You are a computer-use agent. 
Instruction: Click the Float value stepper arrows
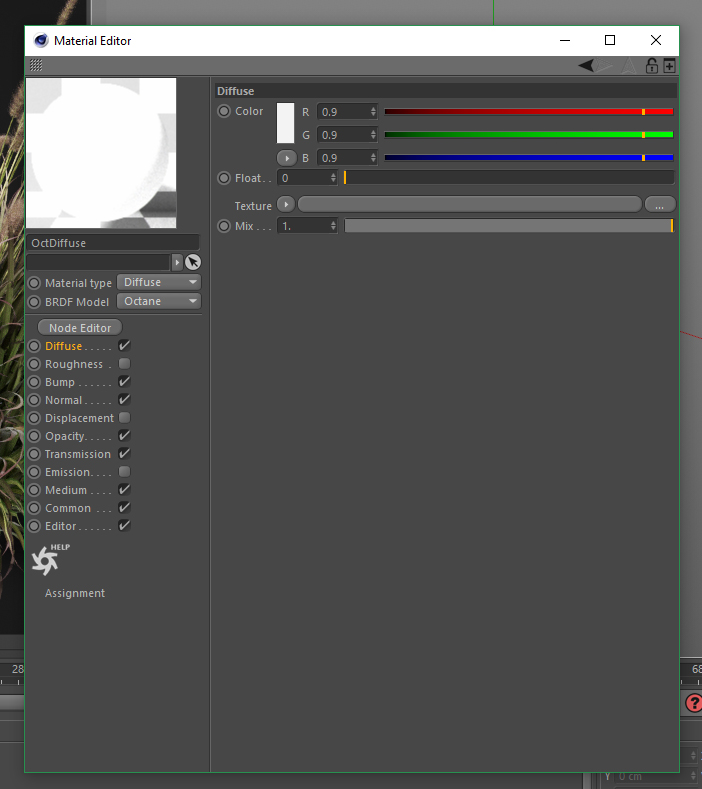point(333,178)
